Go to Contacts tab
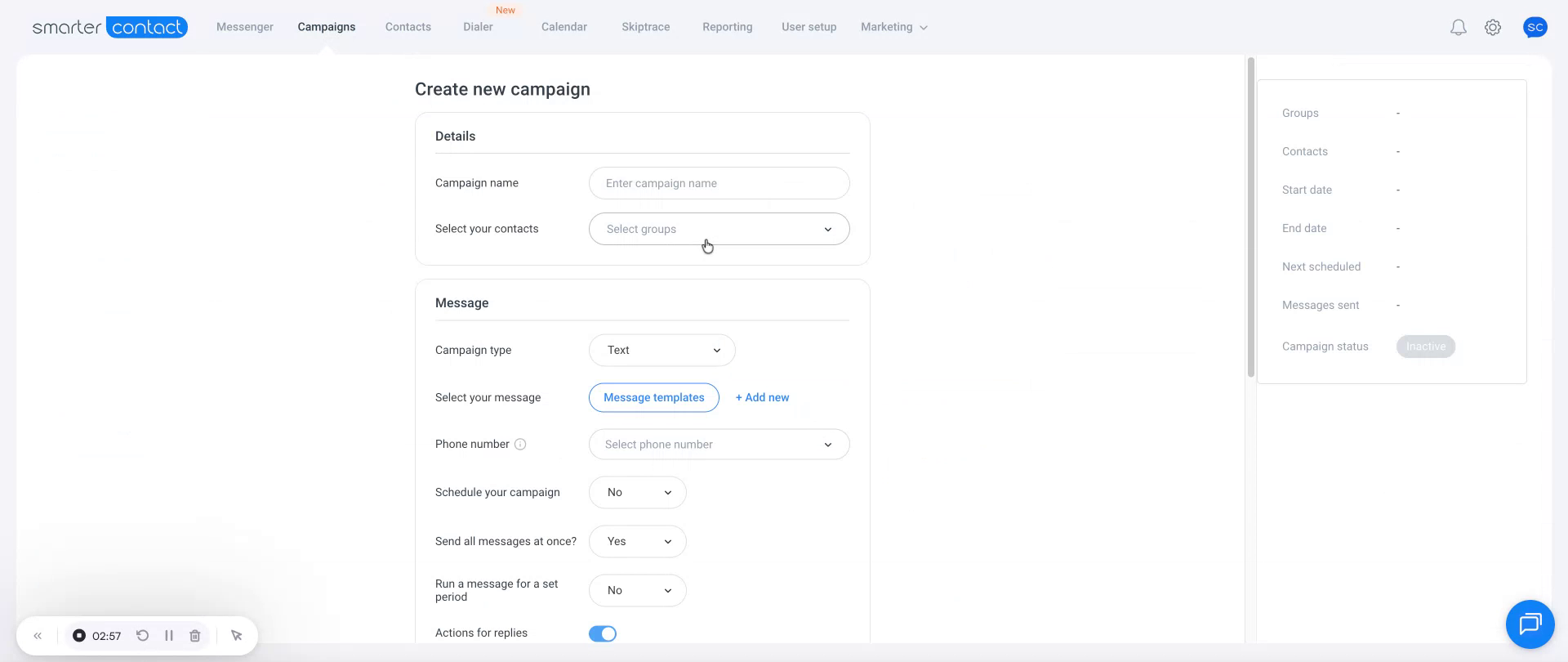This screenshot has height=662, width=1568. click(x=408, y=27)
